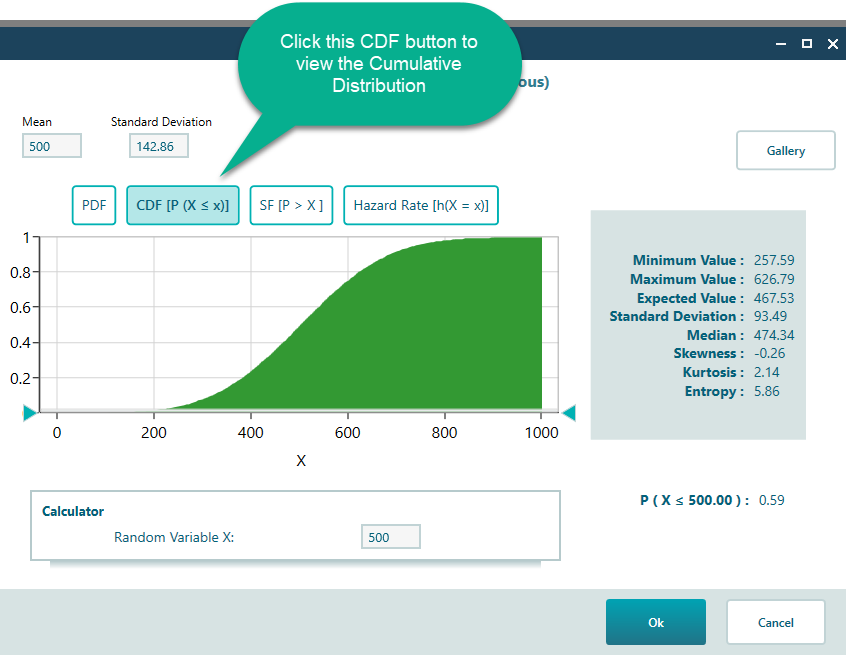
Task: Close the dialog with the X icon
Action: click(832, 44)
